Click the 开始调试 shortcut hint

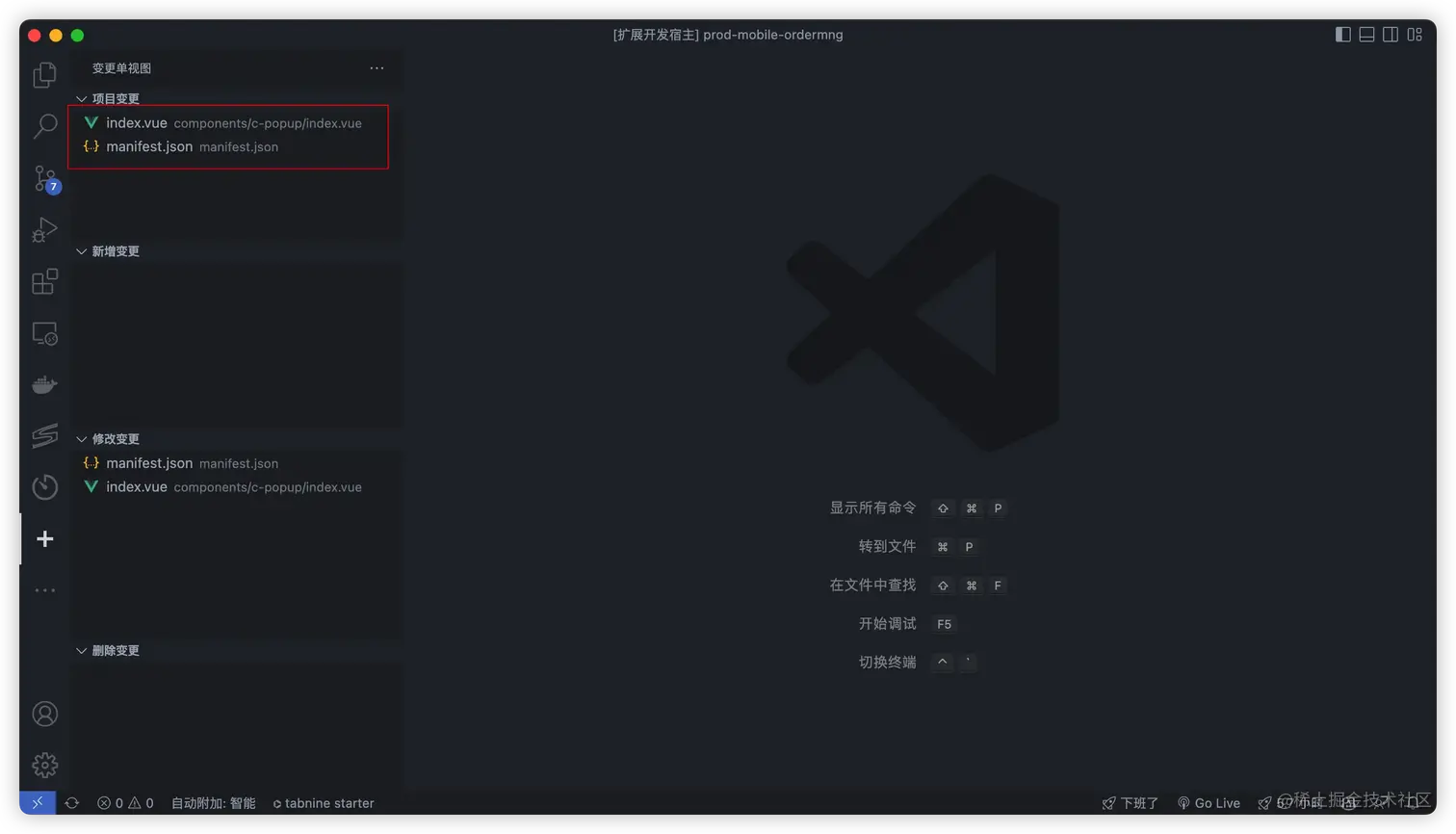[x=907, y=623]
